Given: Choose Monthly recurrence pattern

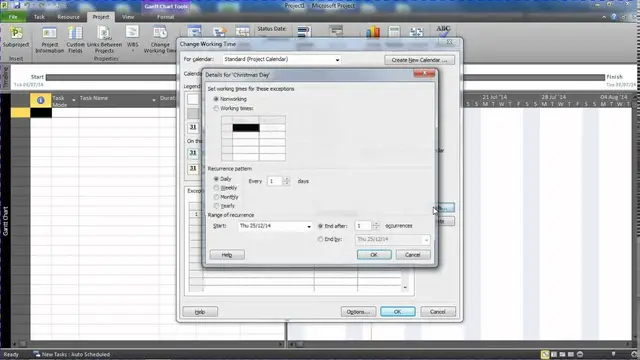Looking at the screenshot, I should (x=216, y=197).
